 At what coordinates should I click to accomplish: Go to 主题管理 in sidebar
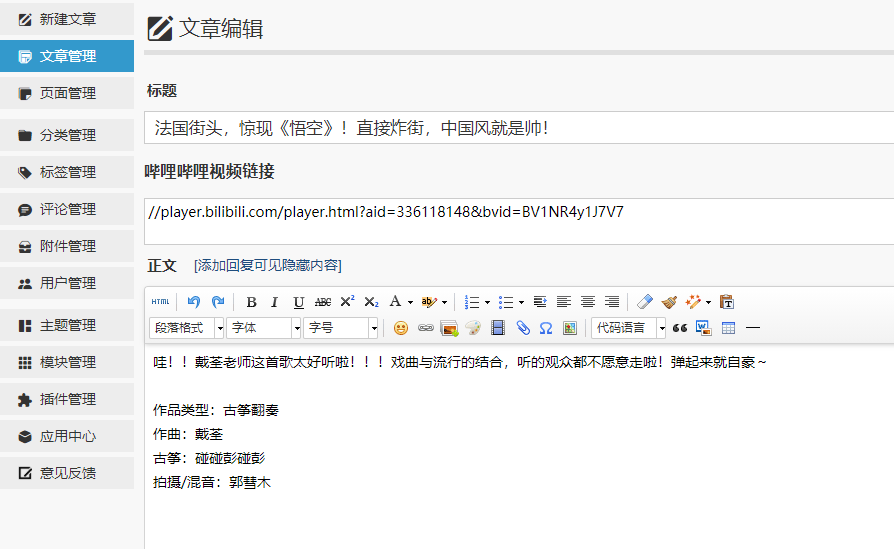pyautogui.click(x=67, y=326)
